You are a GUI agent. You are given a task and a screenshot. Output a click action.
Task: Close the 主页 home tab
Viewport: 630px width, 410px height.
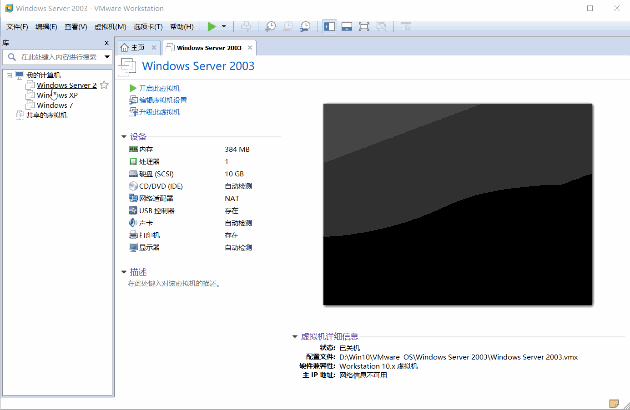click(154, 47)
